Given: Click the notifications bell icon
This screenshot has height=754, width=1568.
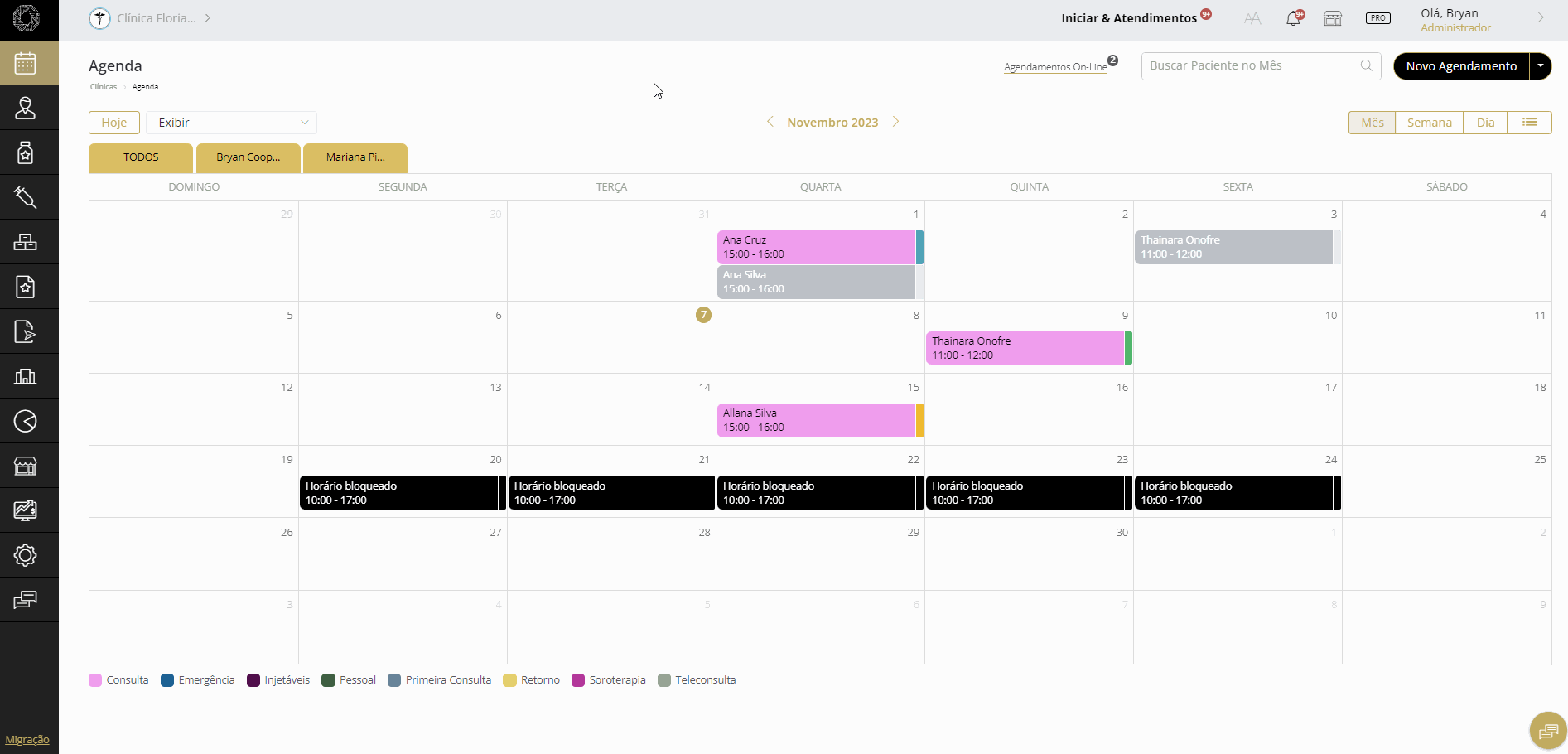Looking at the screenshot, I should coord(1293,18).
